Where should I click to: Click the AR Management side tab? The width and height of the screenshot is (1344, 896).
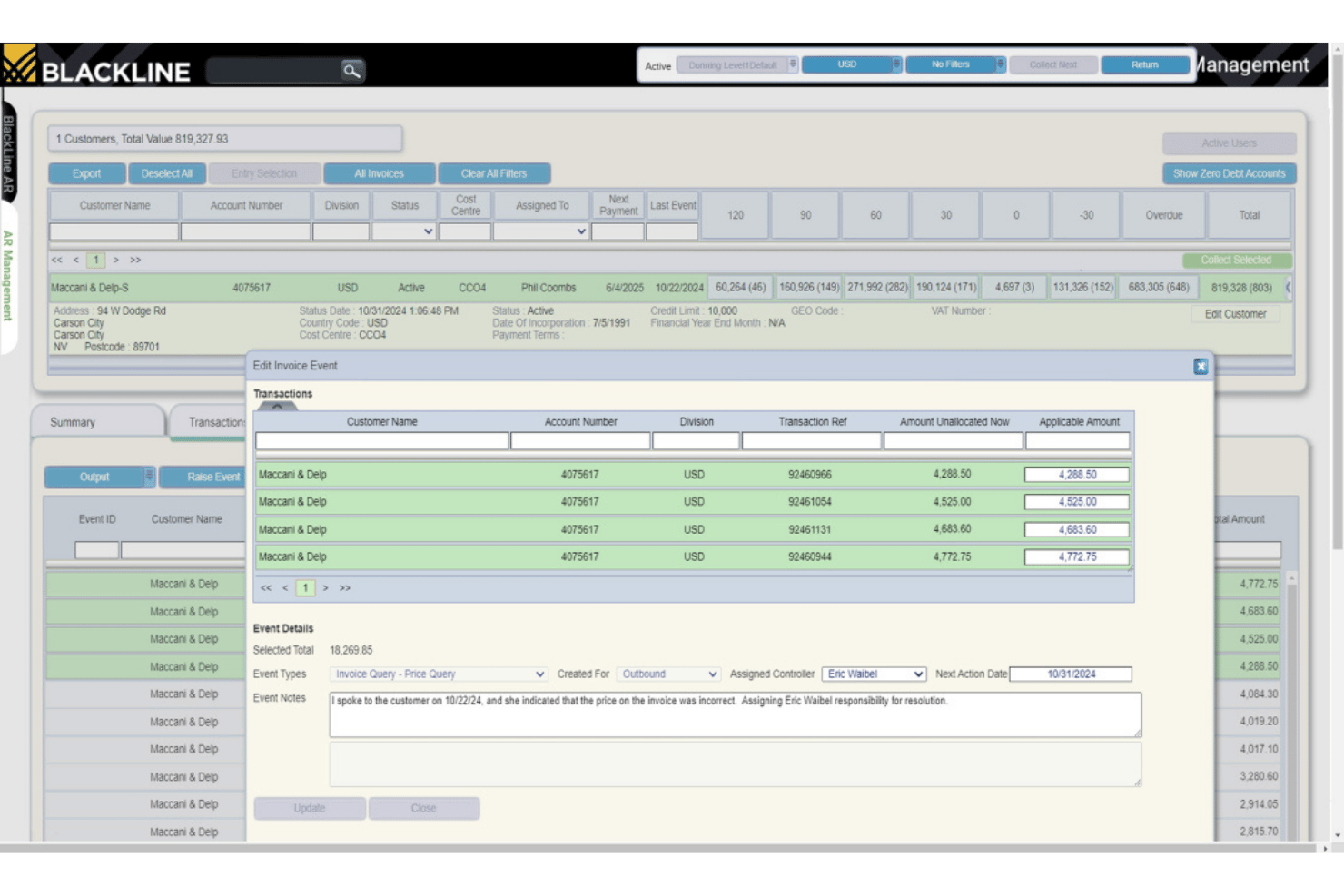point(7,276)
